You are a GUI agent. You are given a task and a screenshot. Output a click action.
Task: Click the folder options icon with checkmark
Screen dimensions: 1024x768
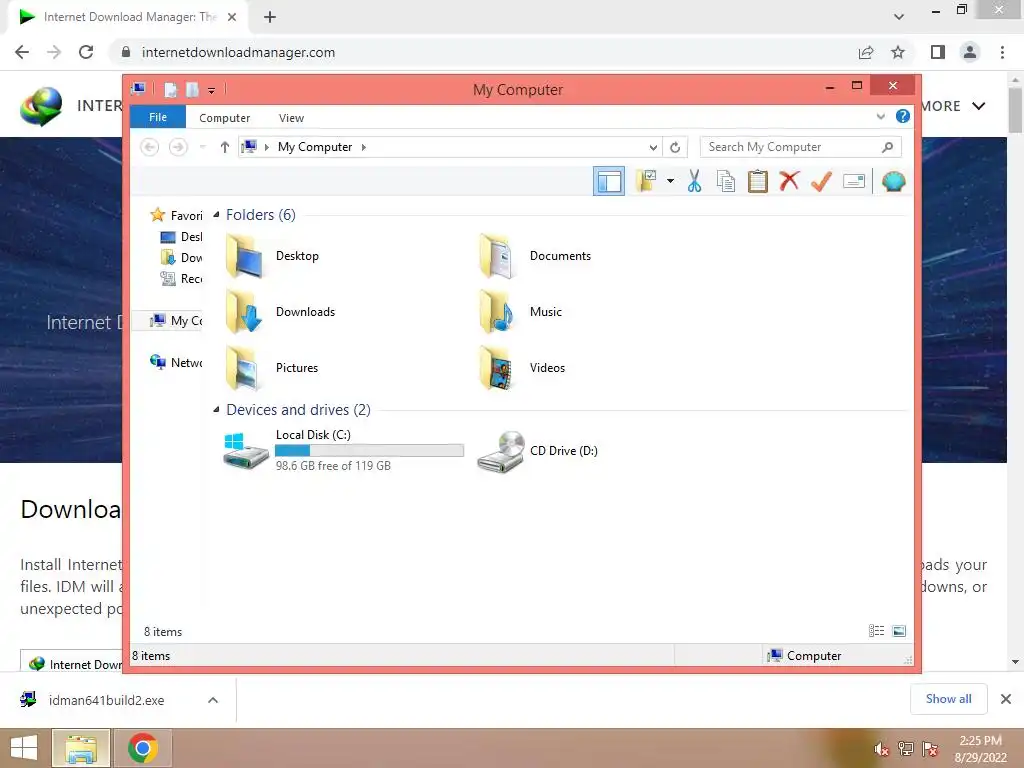coord(646,181)
